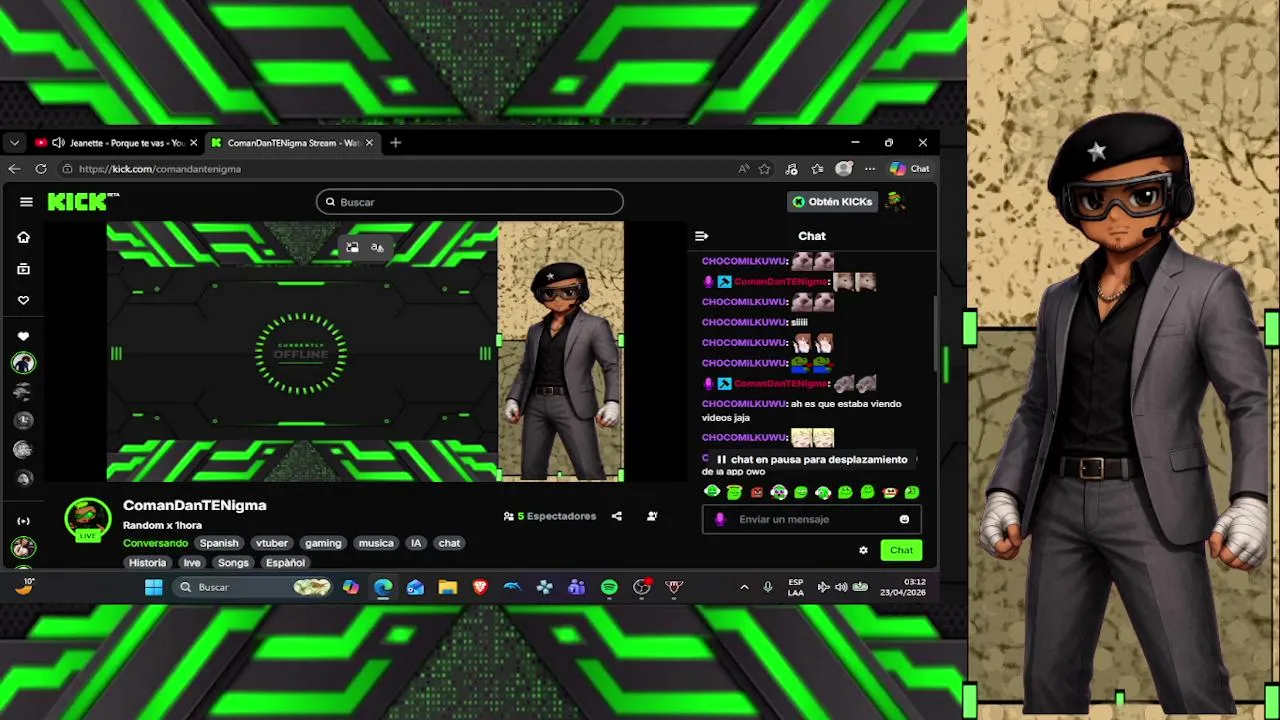Resume chat via 'chat en pausa' banner
The width and height of the screenshot is (1280, 720).
tap(812, 460)
